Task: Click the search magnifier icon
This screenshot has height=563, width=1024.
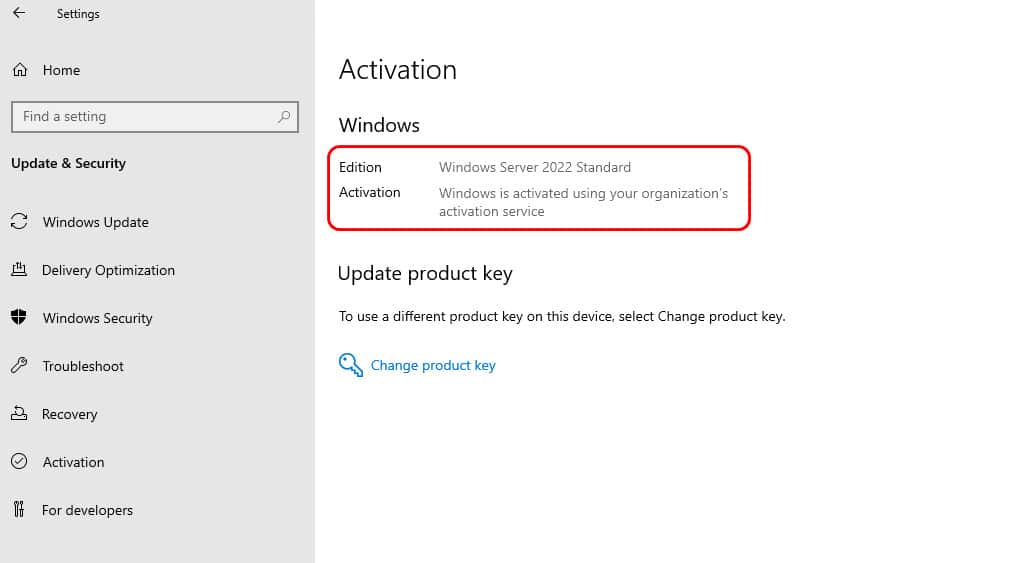Action: point(283,117)
